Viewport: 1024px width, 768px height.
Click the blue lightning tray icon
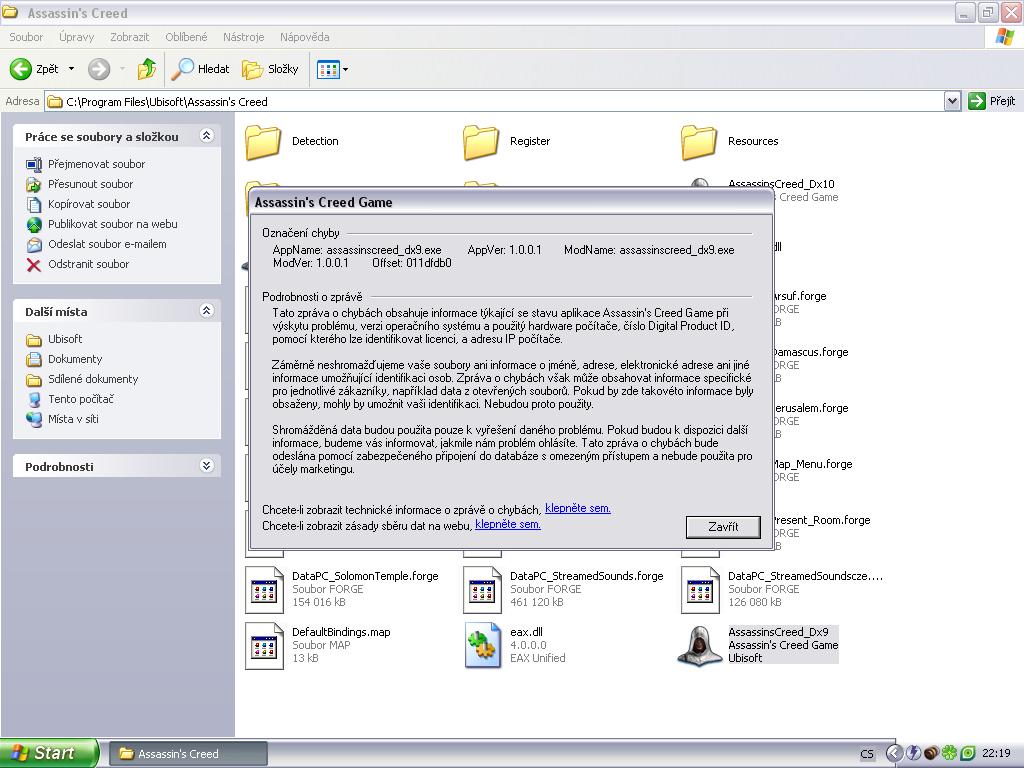click(912, 754)
